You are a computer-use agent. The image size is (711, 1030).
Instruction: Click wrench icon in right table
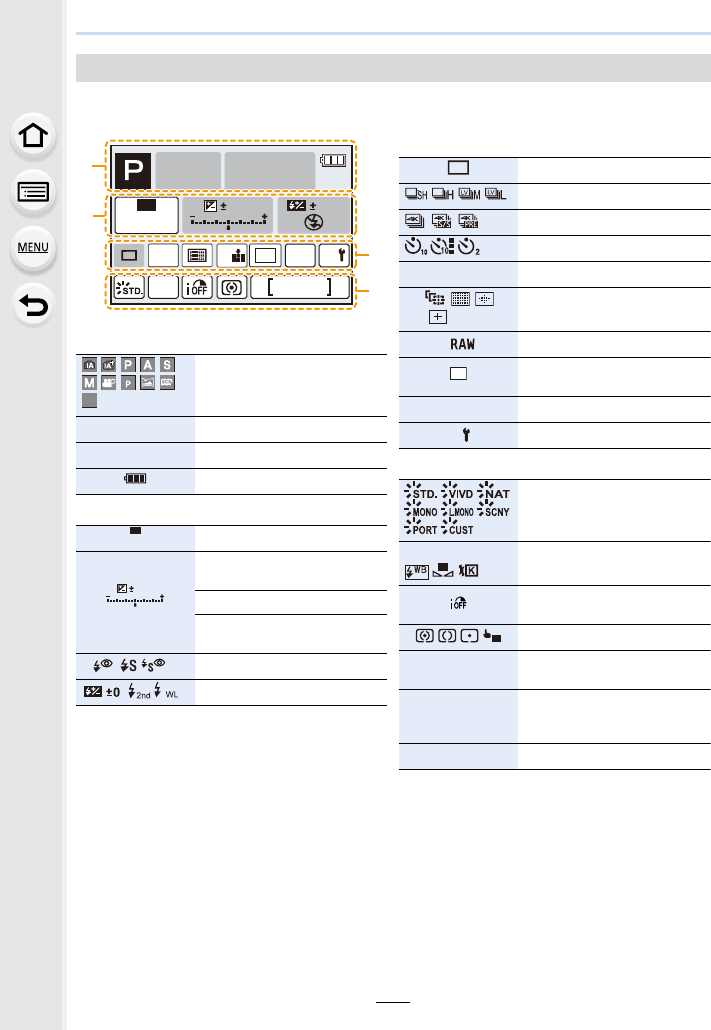[466, 435]
